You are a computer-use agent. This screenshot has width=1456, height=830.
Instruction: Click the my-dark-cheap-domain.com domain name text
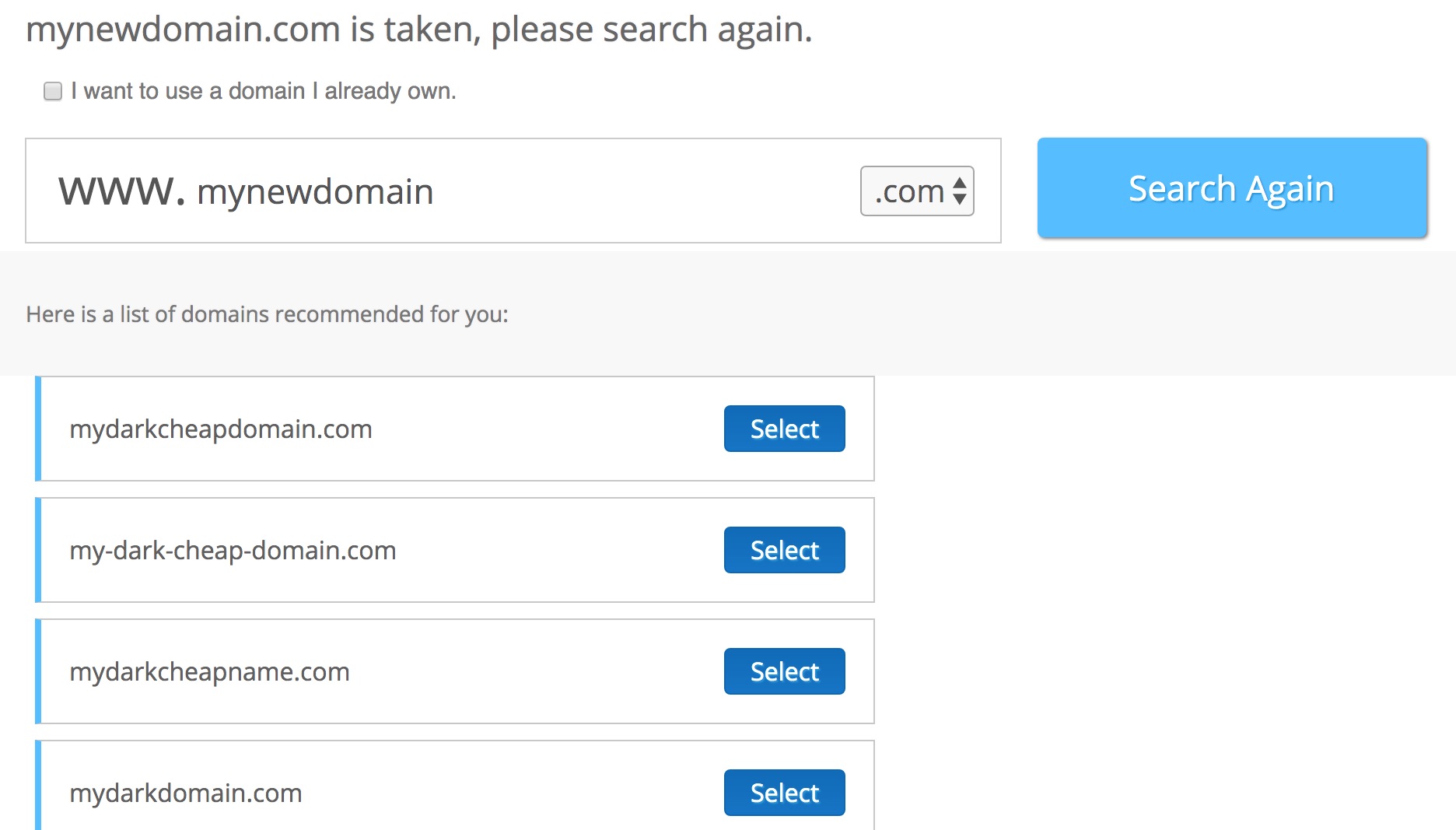click(x=232, y=550)
